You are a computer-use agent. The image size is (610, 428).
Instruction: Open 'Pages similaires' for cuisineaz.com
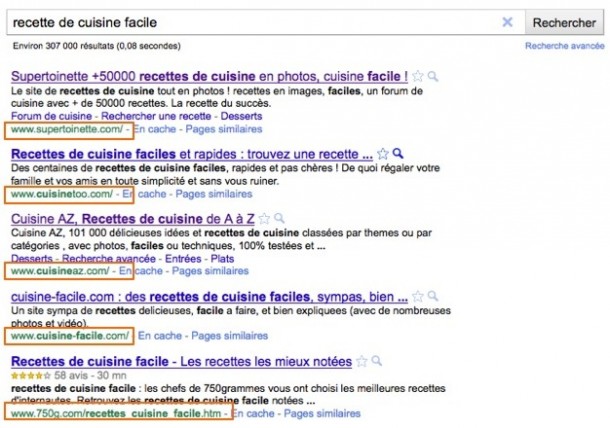click(210, 271)
